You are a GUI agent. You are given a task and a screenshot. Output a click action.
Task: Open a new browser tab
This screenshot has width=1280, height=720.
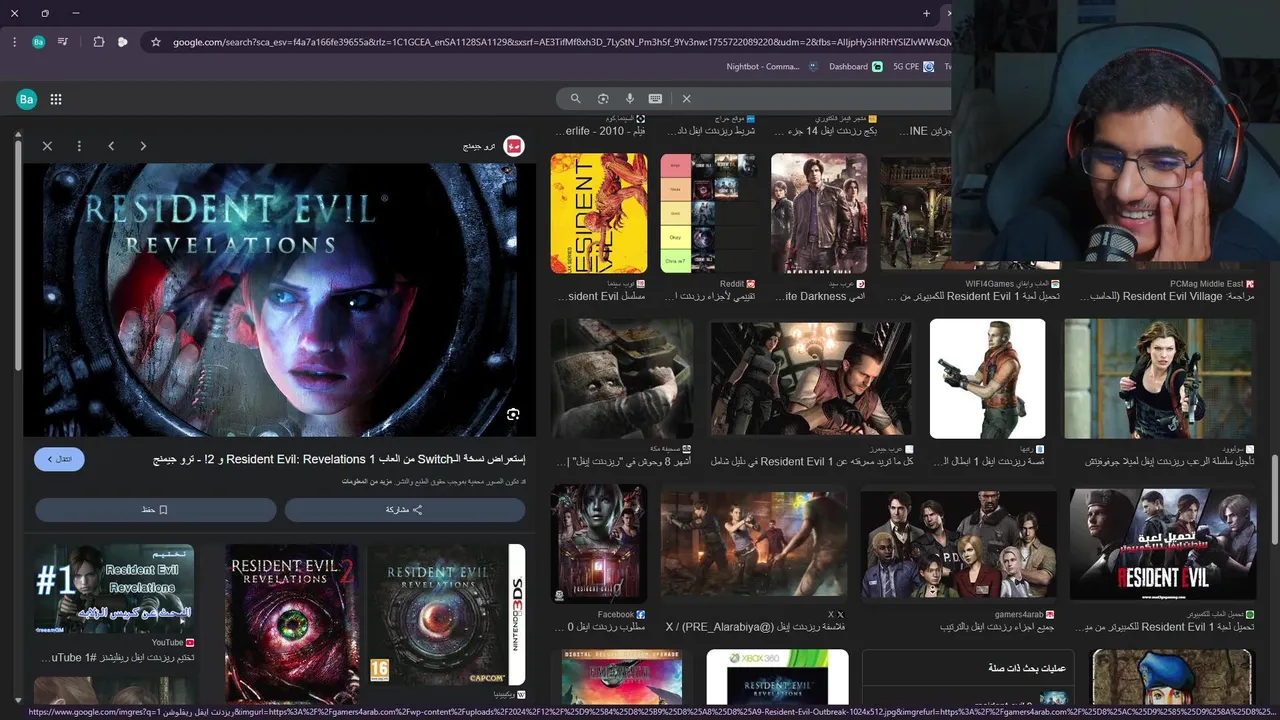(926, 13)
